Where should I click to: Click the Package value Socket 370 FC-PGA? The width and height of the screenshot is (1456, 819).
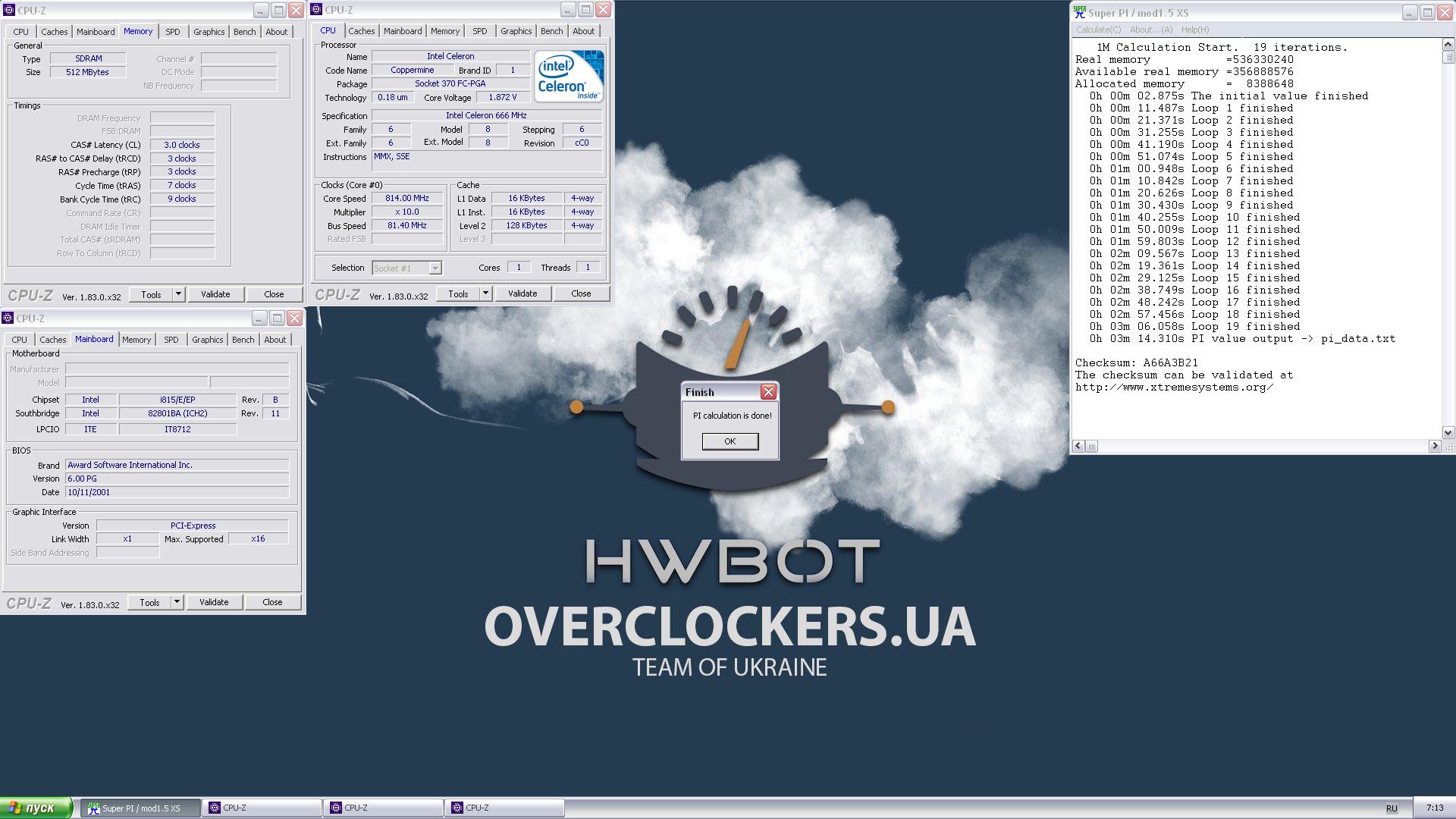point(450,83)
